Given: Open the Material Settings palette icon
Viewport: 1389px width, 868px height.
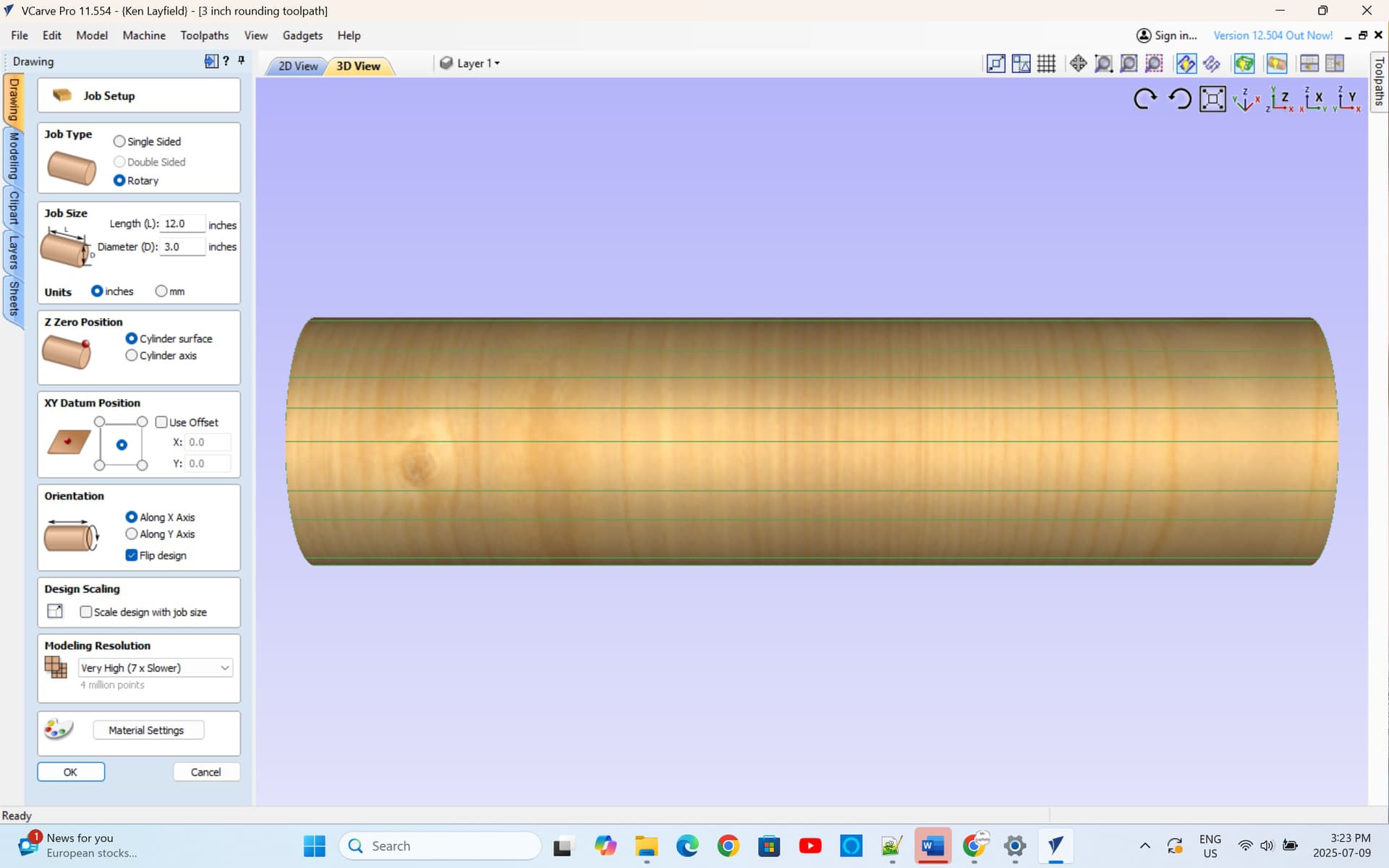Looking at the screenshot, I should [59, 729].
